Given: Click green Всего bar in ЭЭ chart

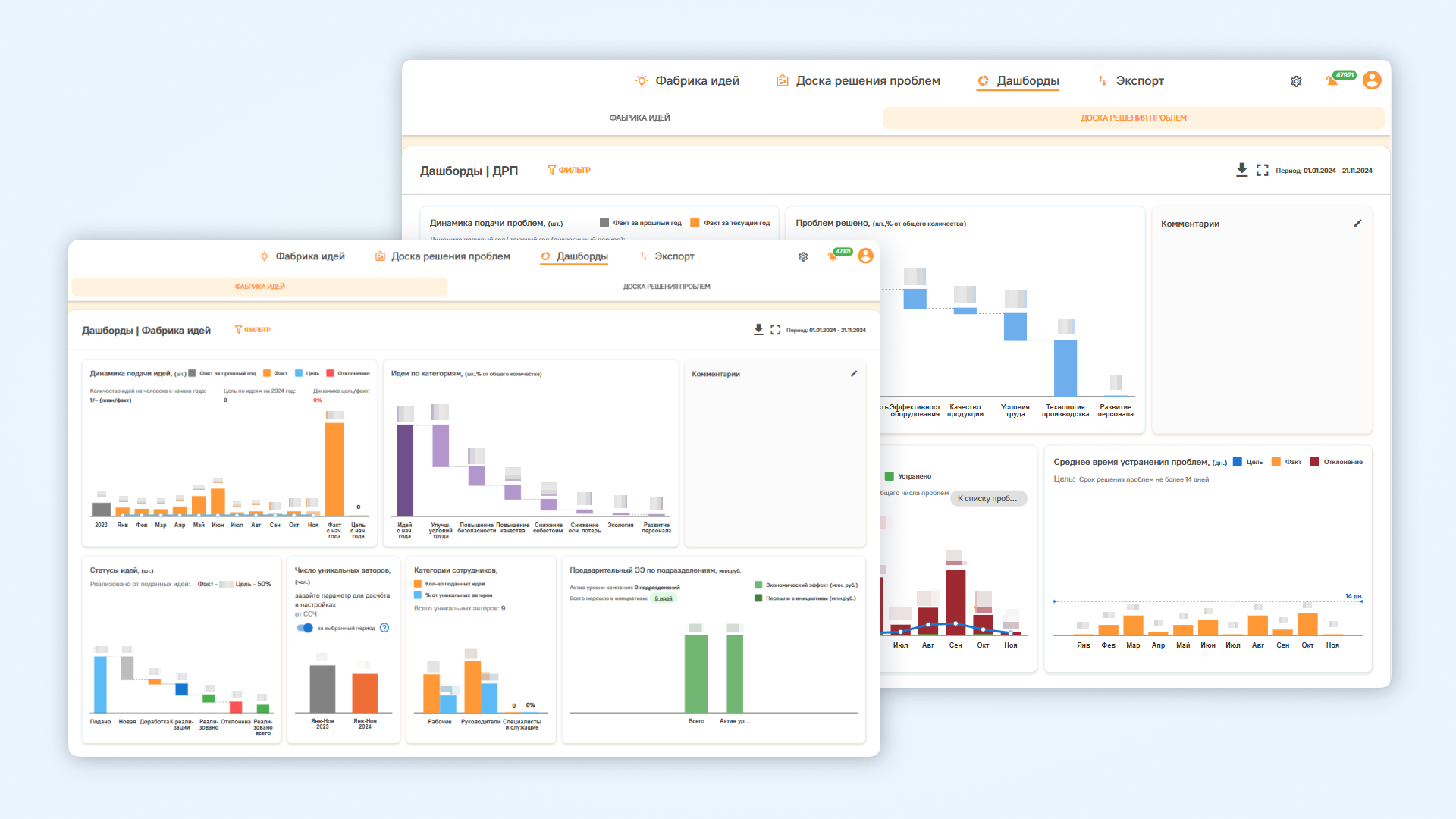Looking at the screenshot, I should point(696,673).
